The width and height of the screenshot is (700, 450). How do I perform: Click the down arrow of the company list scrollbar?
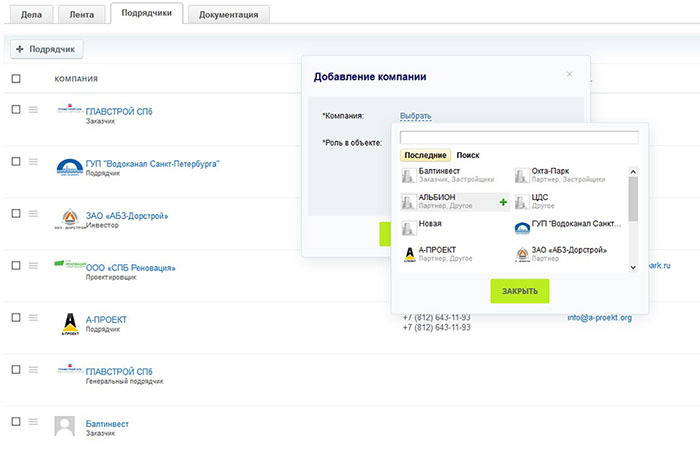pos(632,267)
